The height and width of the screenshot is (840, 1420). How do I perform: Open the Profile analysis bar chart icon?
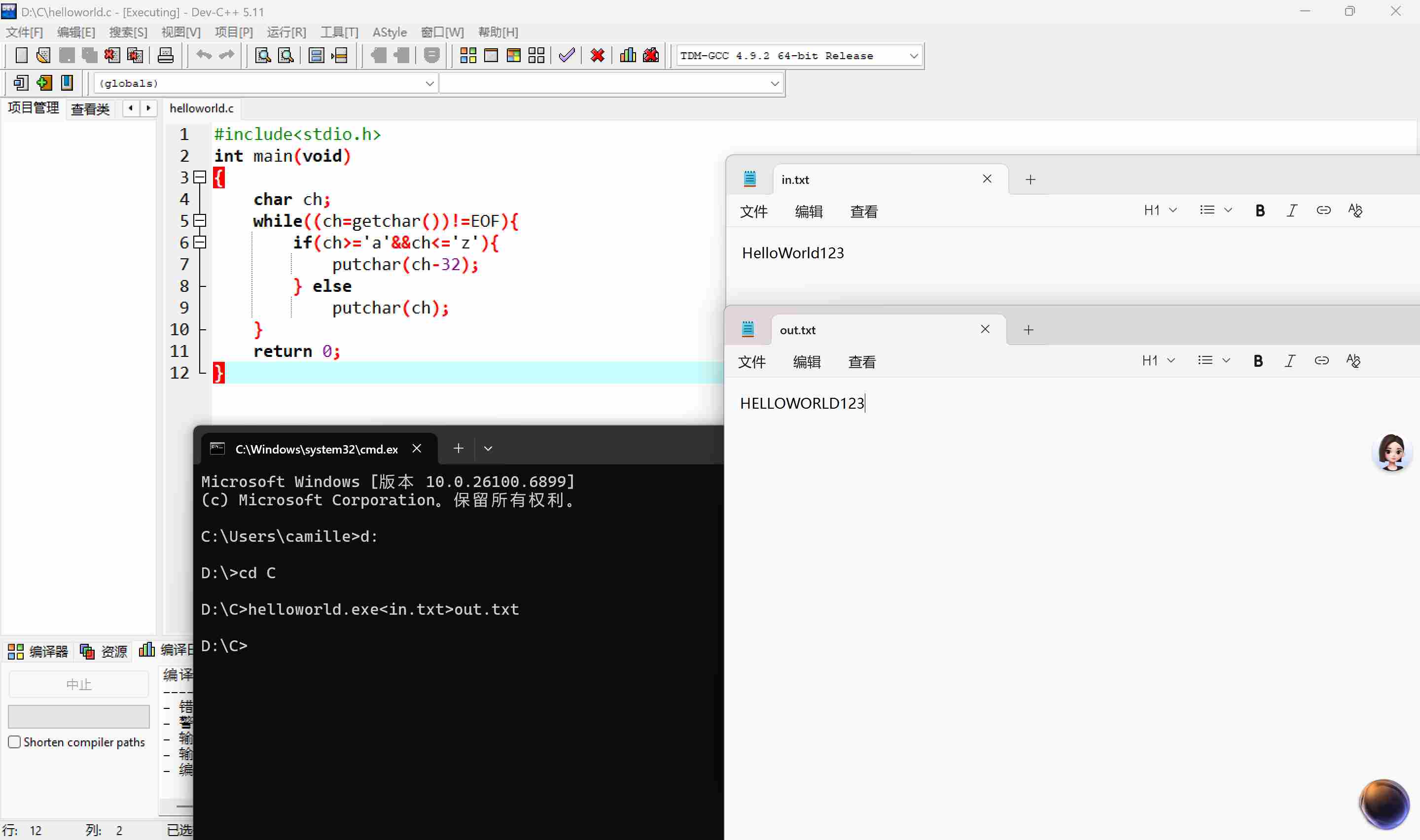click(x=628, y=56)
